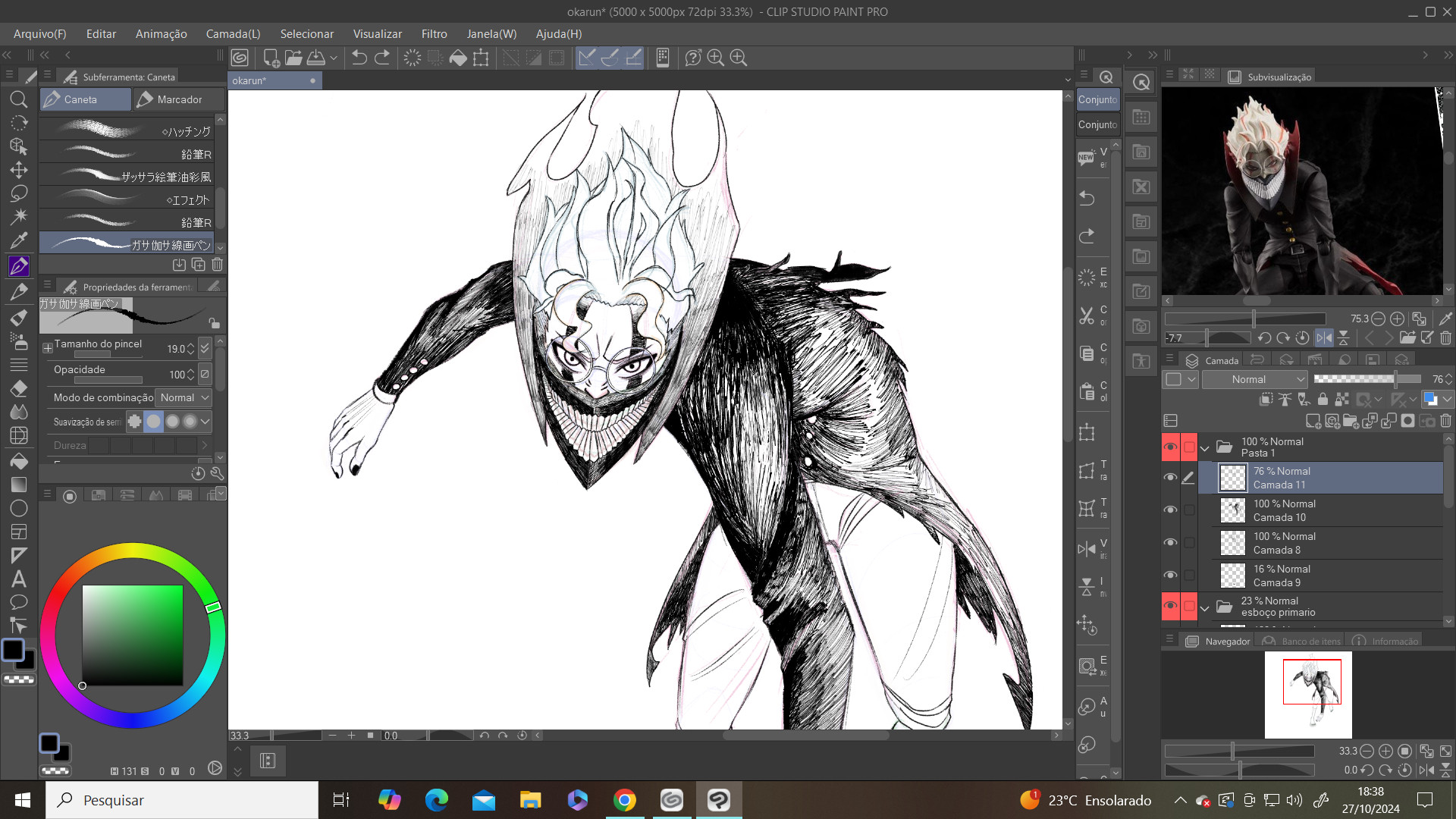Screen dimensions: 1456x819
Task: Open File Explorer from taskbar
Action: (530, 800)
